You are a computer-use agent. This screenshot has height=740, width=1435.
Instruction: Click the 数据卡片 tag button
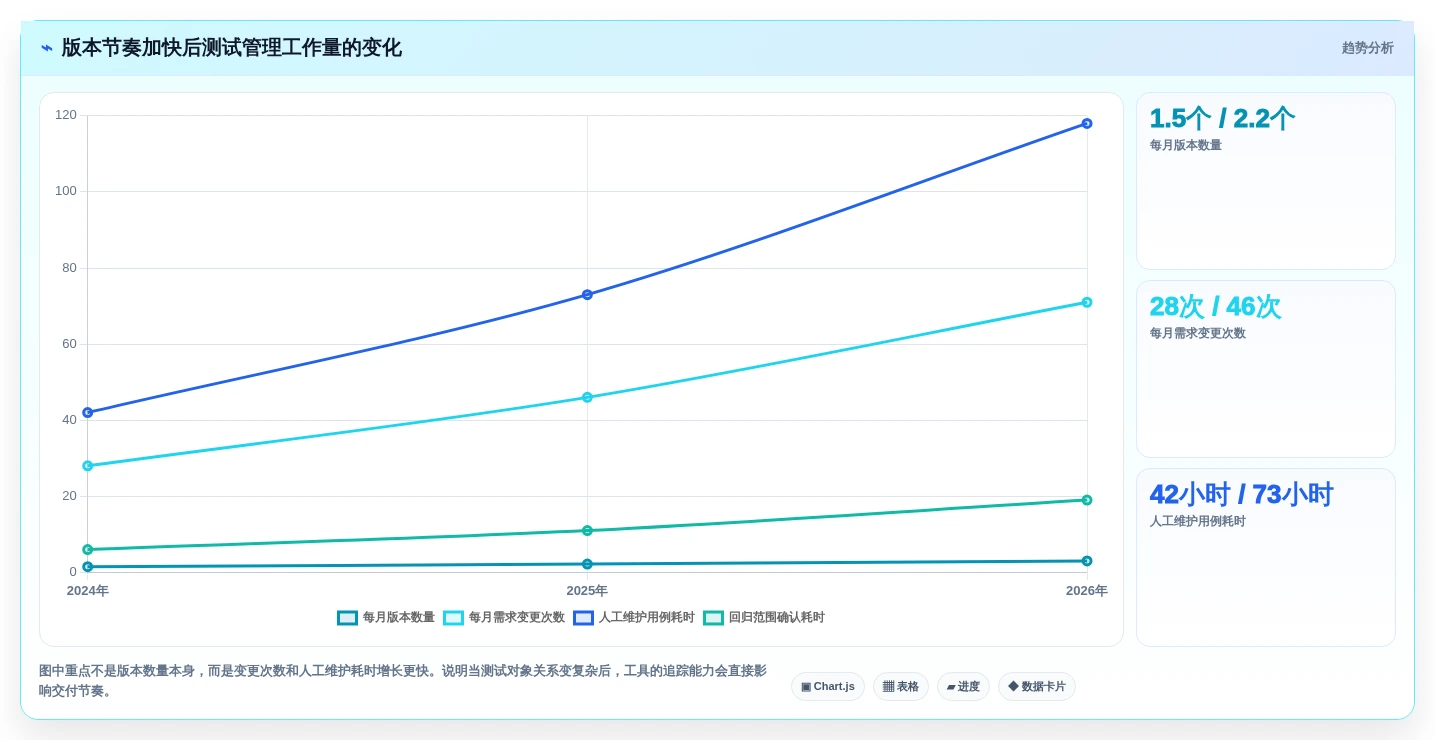(x=1037, y=687)
